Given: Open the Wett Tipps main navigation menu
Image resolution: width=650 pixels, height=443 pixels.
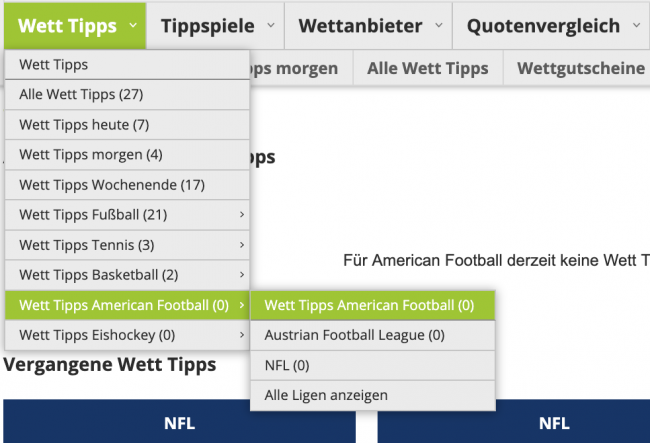Looking at the screenshot, I should (67, 26).
